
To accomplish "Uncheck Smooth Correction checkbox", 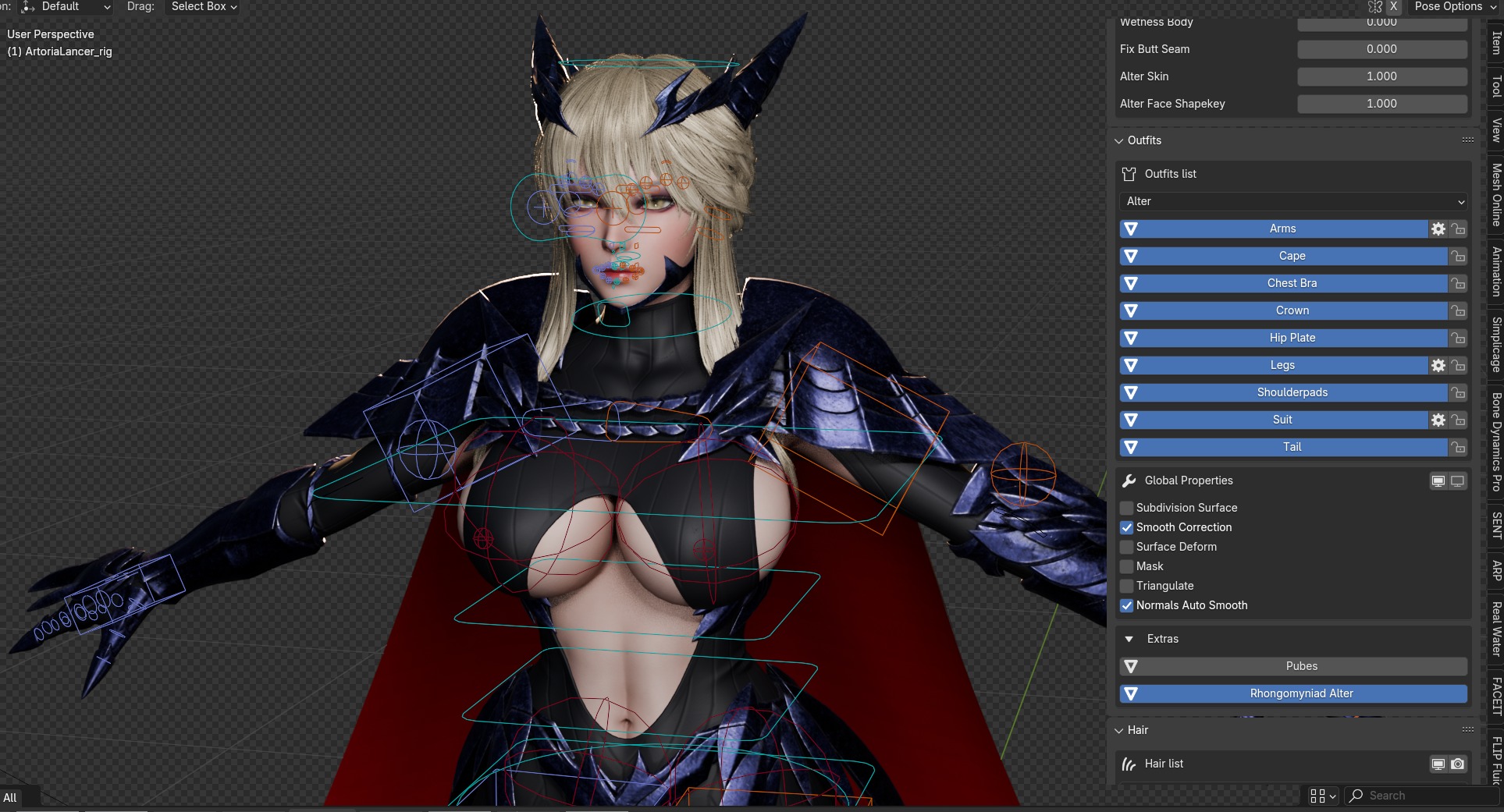I will [1126, 527].
